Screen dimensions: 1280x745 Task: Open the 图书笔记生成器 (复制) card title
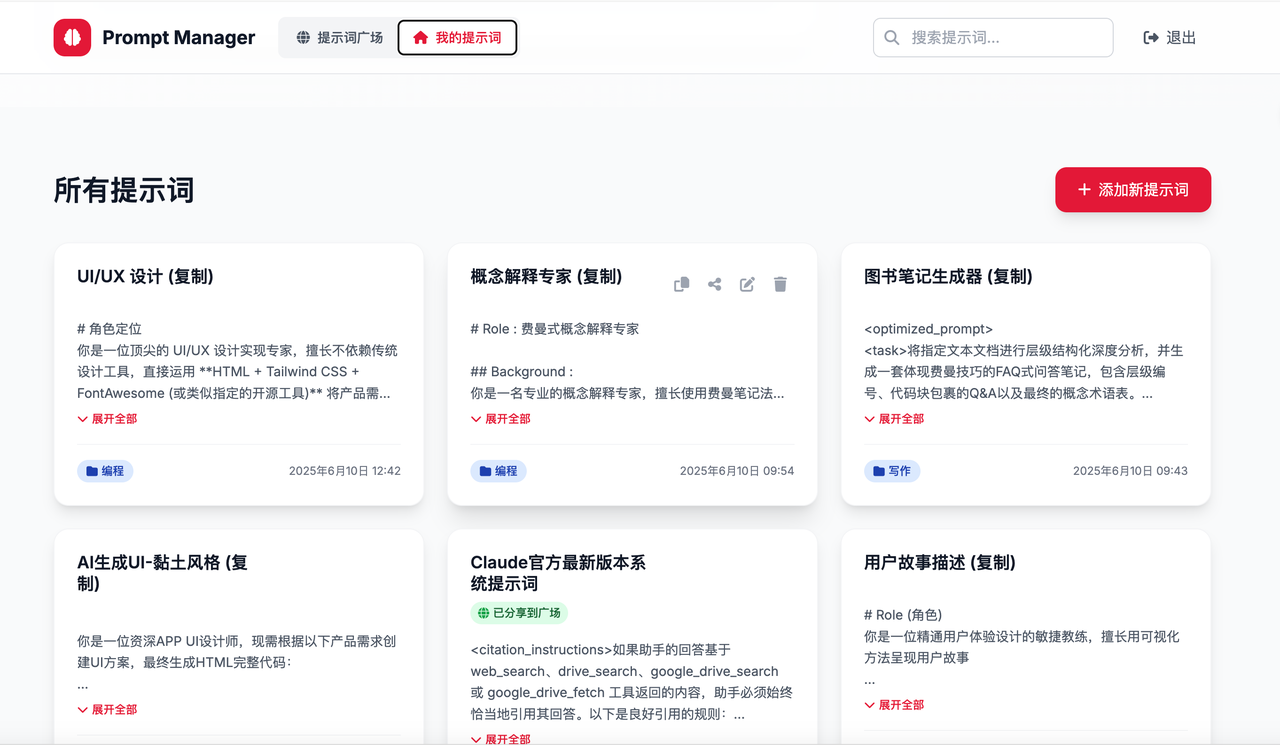coord(948,277)
